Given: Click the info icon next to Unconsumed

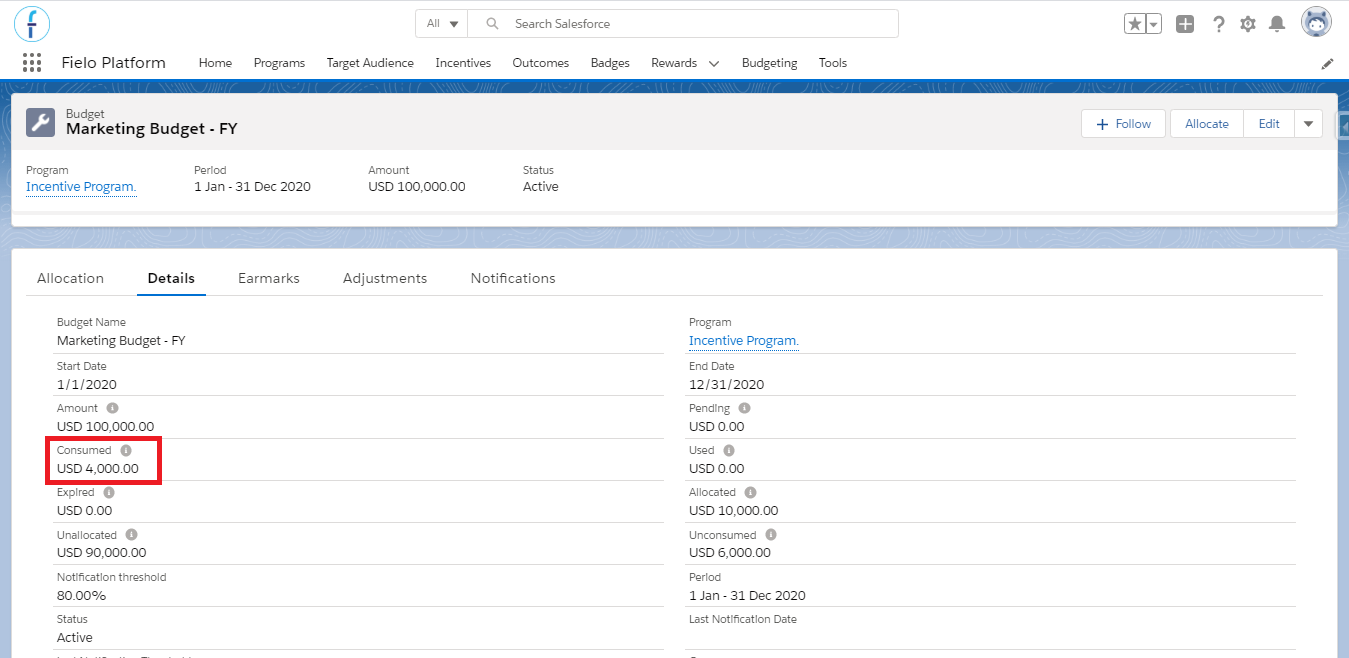Looking at the screenshot, I should [x=771, y=535].
